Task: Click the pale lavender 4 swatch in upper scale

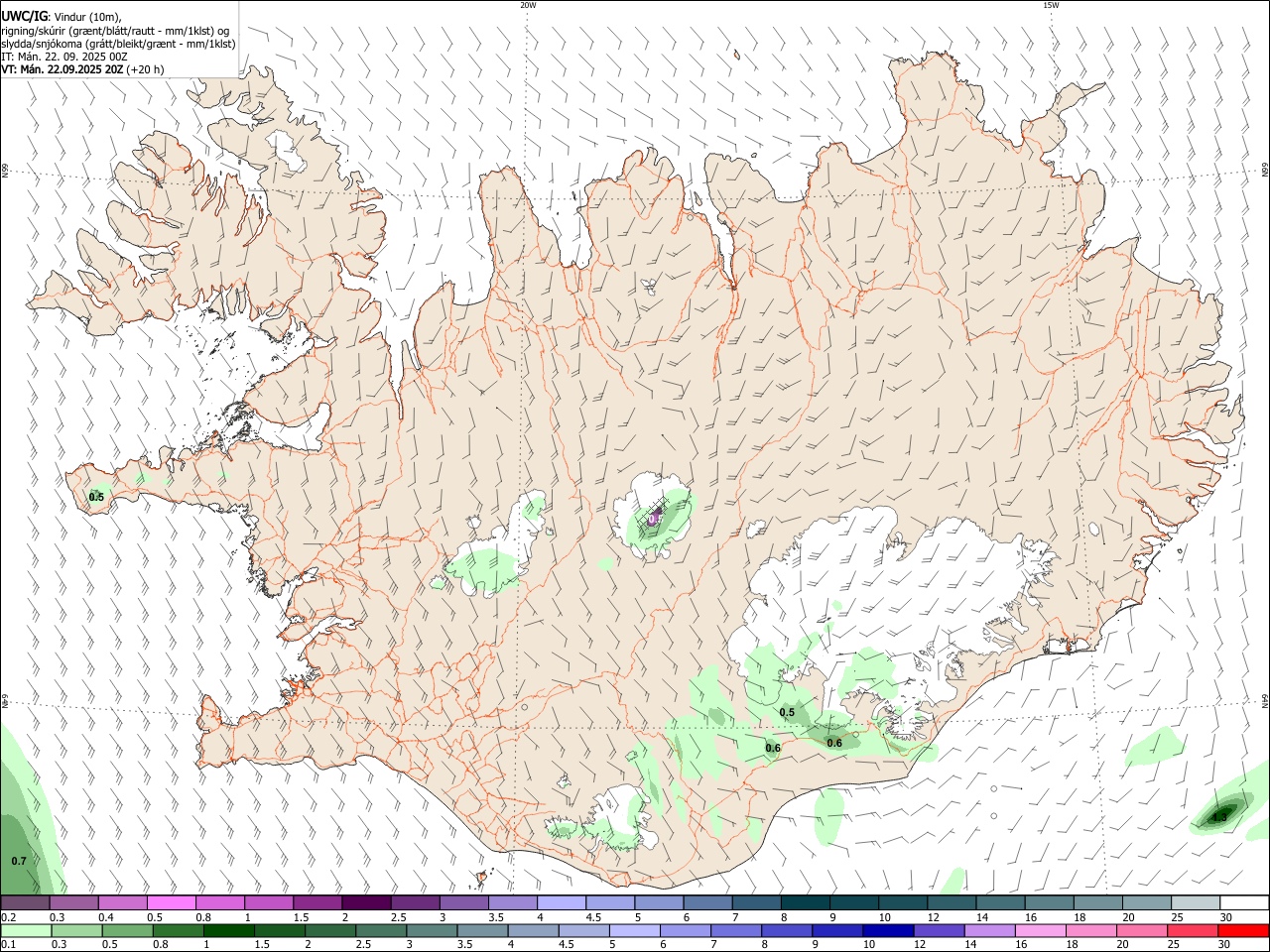Action: (x=562, y=902)
